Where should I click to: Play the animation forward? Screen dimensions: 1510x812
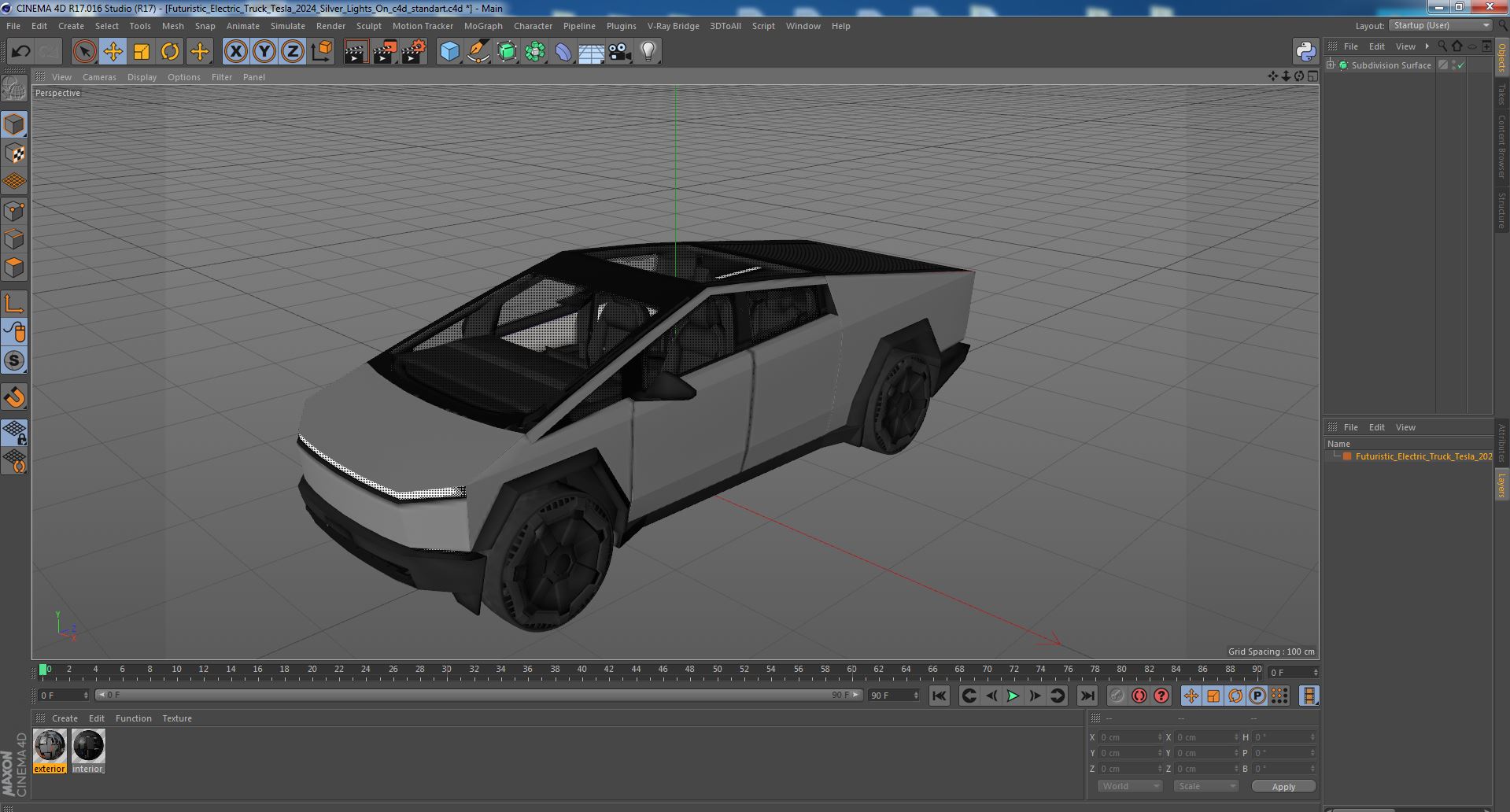(1013, 696)
